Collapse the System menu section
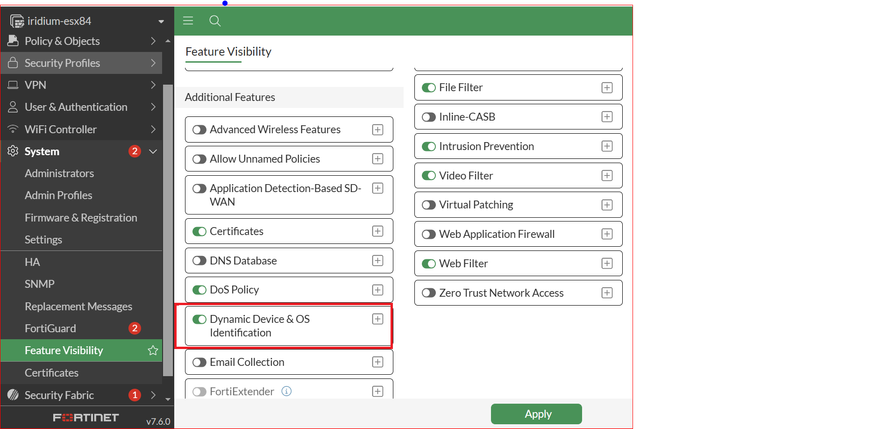The image size is (882, 429). click(153, 152)
